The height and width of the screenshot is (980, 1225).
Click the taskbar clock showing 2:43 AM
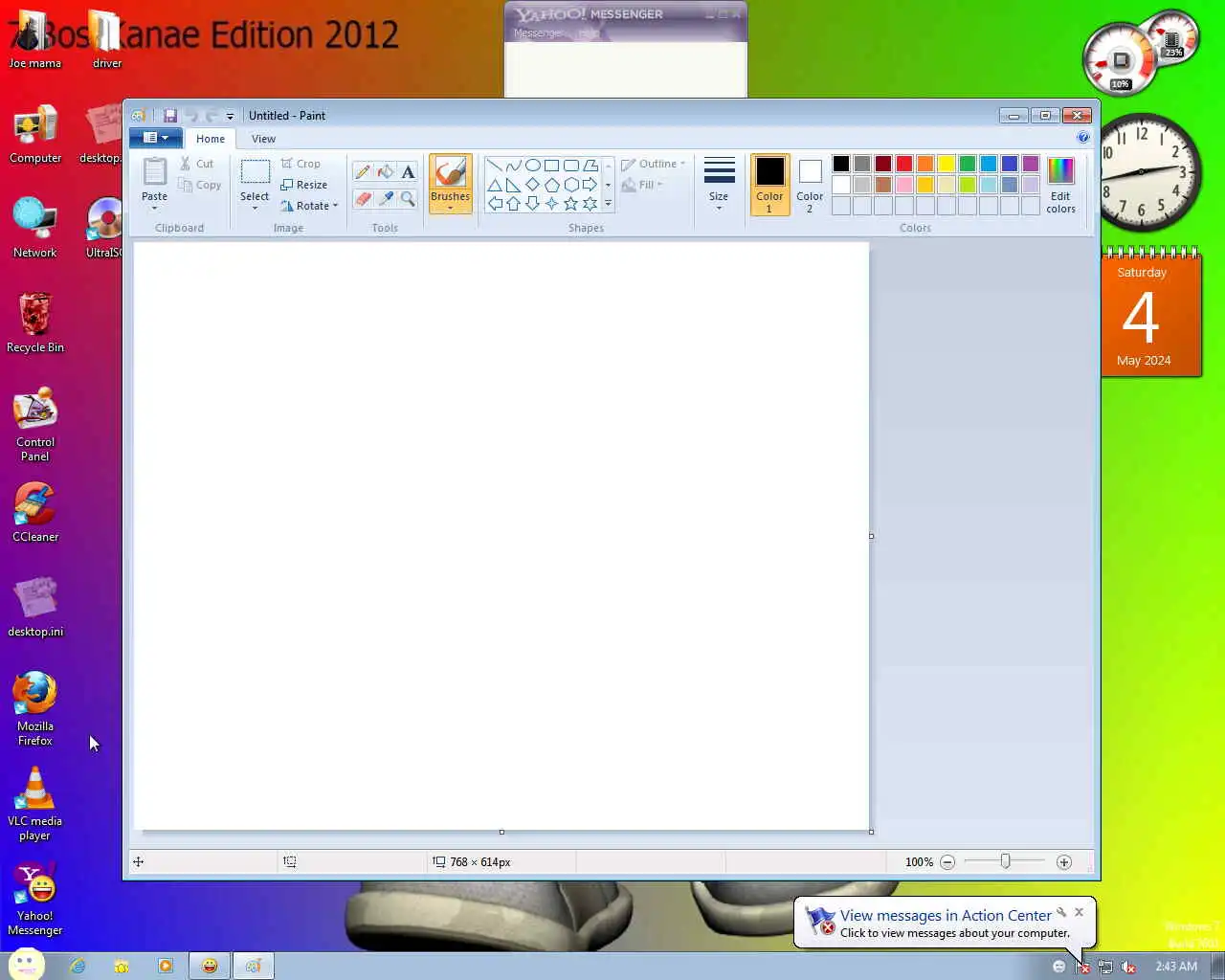click(x=1176, y=967)
